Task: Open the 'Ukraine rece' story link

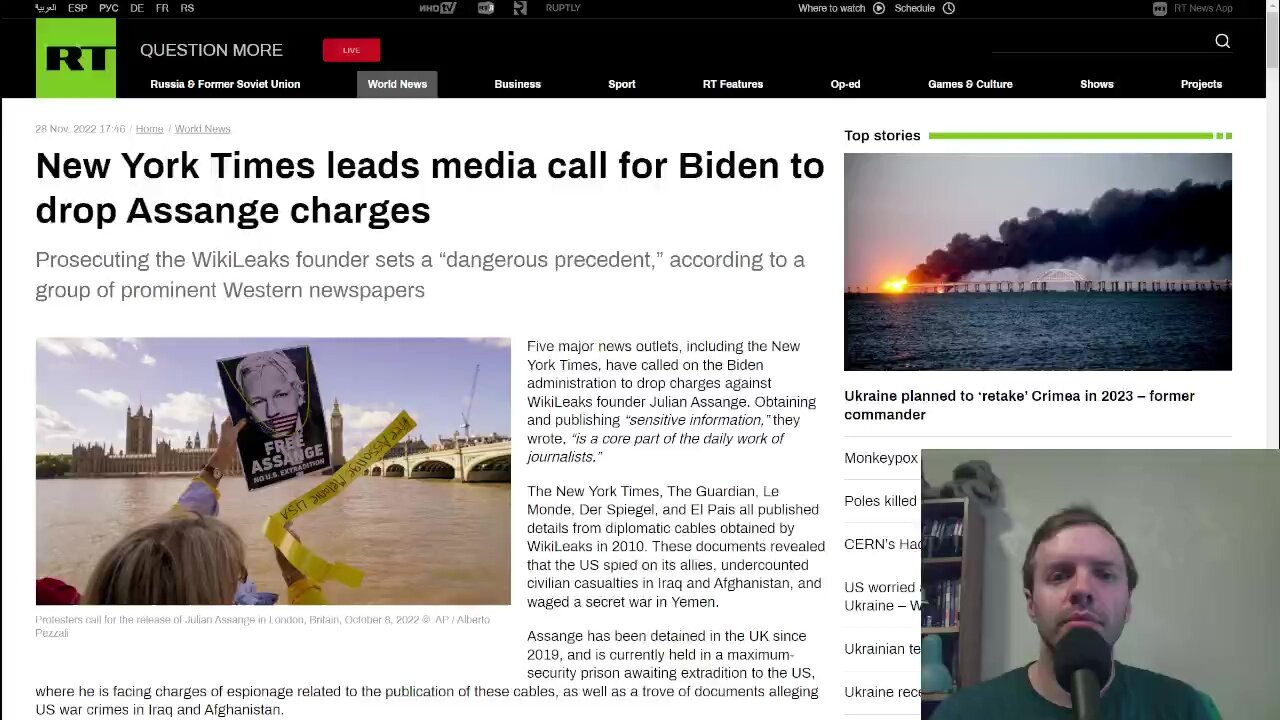Action: click(882, 692)
